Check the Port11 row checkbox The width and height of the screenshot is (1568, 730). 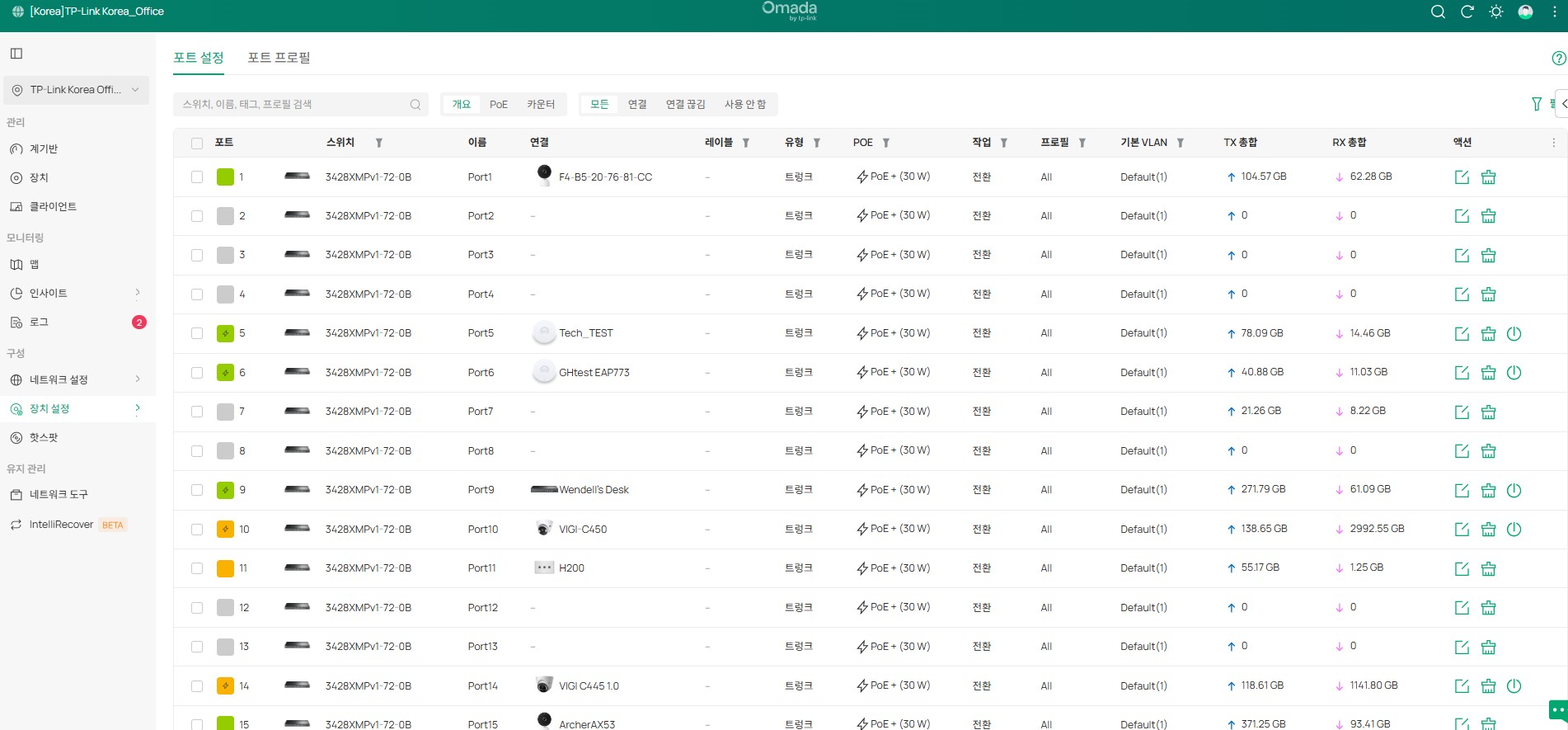click(196, 568)
